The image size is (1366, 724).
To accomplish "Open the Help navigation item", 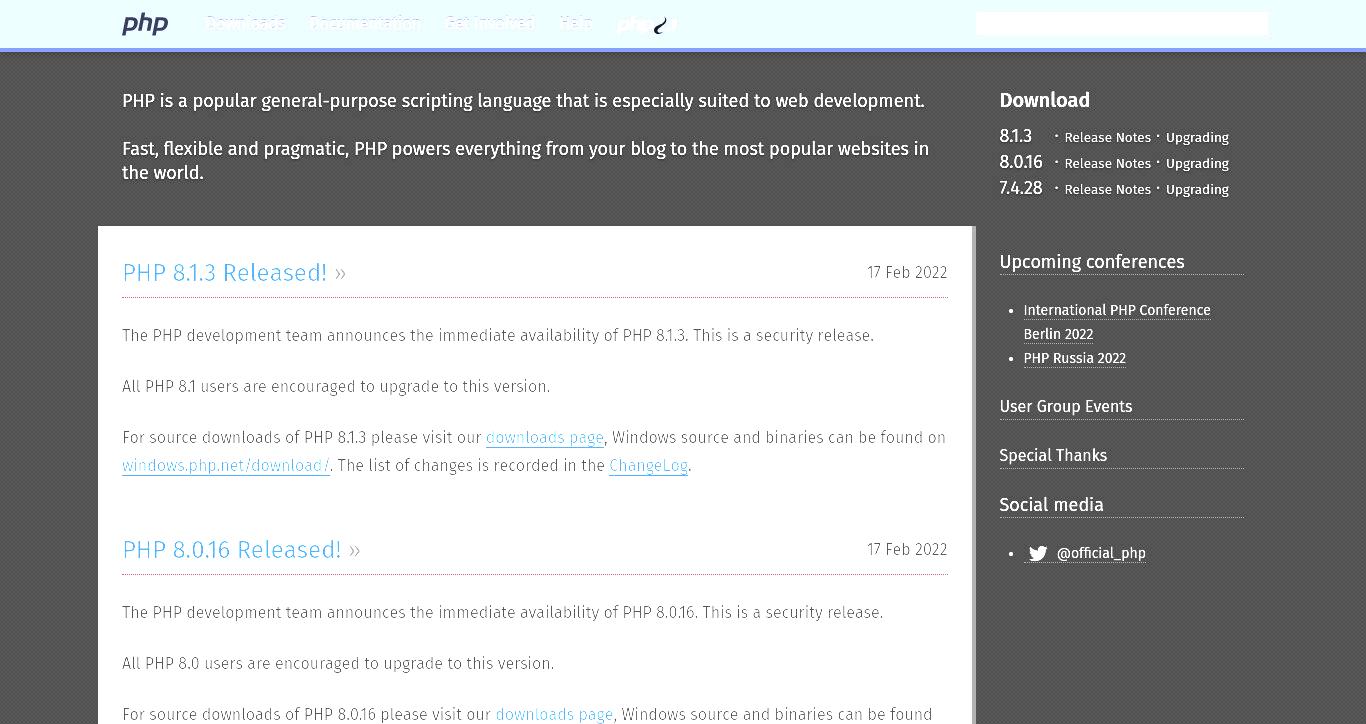I will [x=576, y=22].
